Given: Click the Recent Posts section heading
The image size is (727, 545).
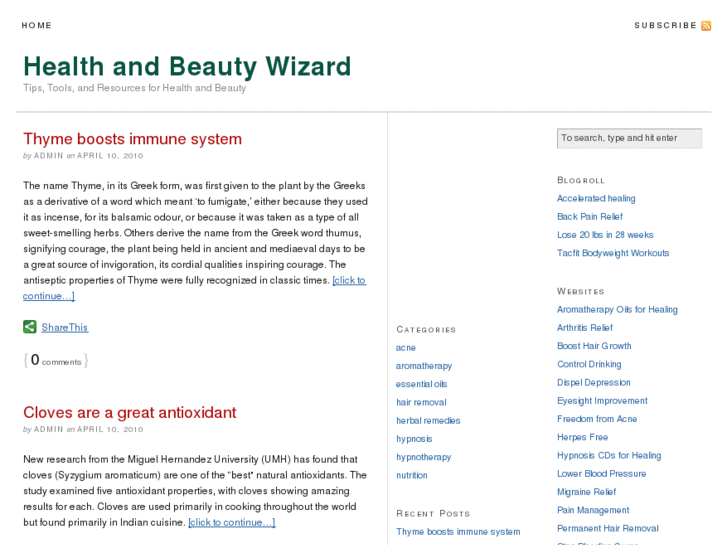Looking at the screenshot, I should pos(433,513).
